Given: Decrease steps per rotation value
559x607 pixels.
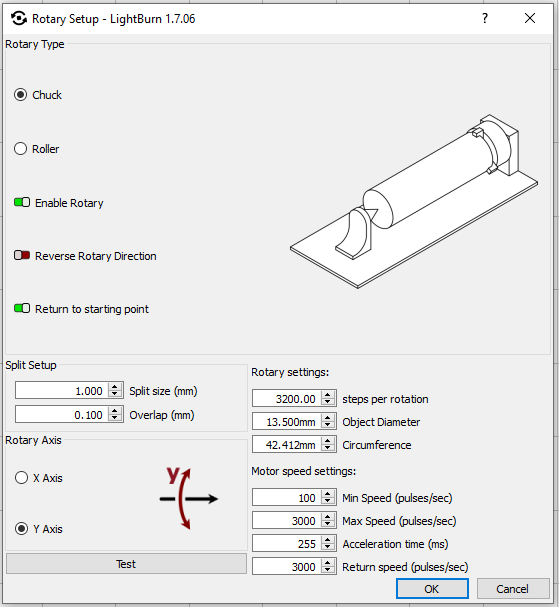Looking at the screenshot, I should pos(328,403).
